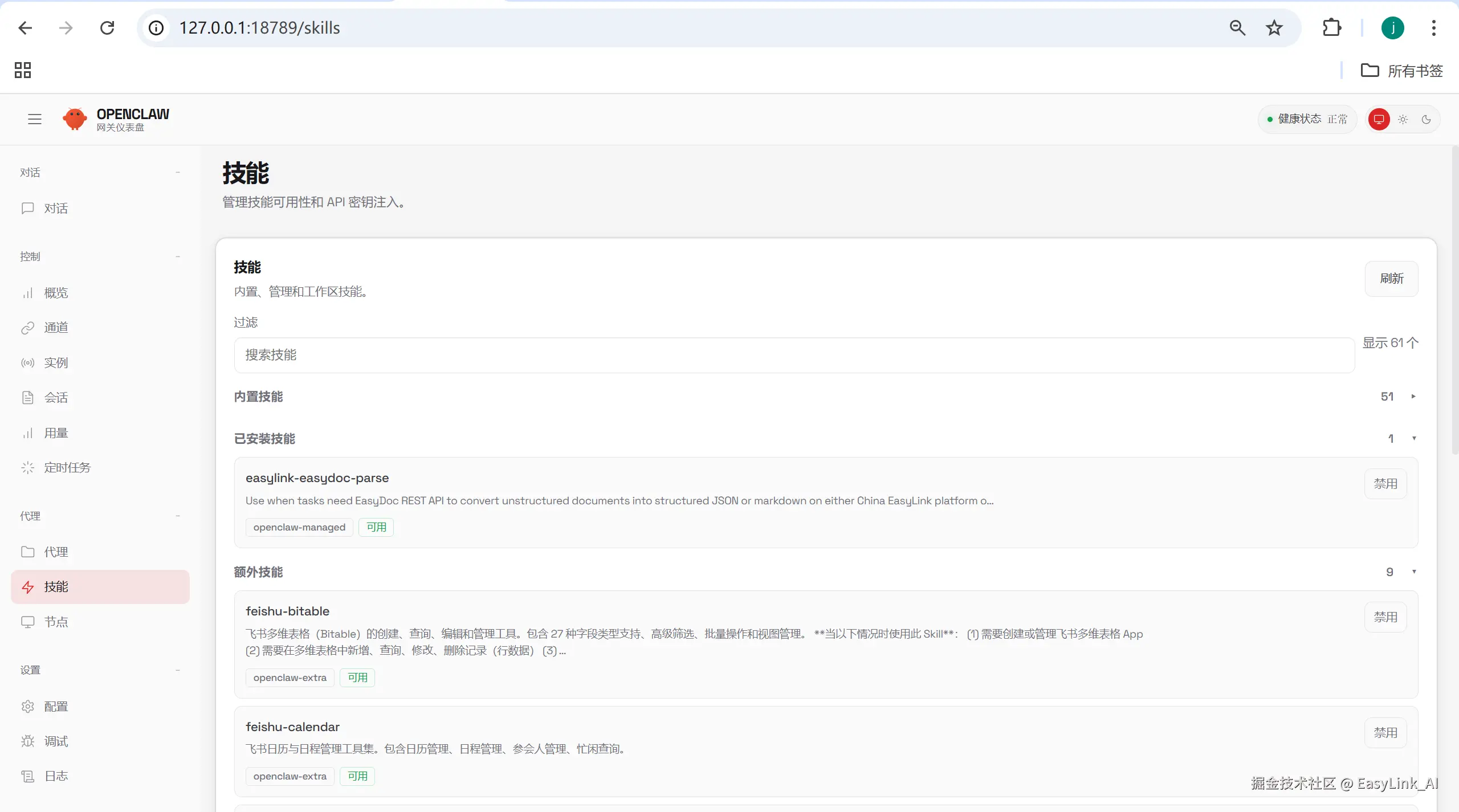Click the OpenClaw lobster logo

[75, 119]
